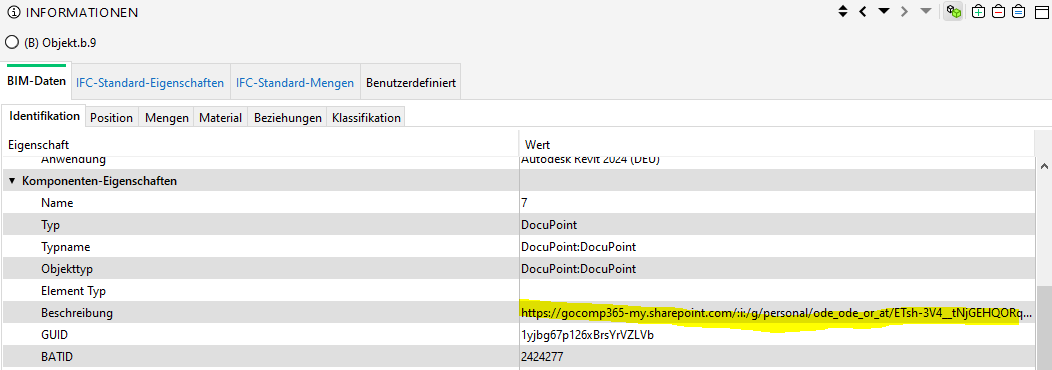
Task: Click the Autodesk Revit 2024 (DEU) value
Action: click(590, 160)
